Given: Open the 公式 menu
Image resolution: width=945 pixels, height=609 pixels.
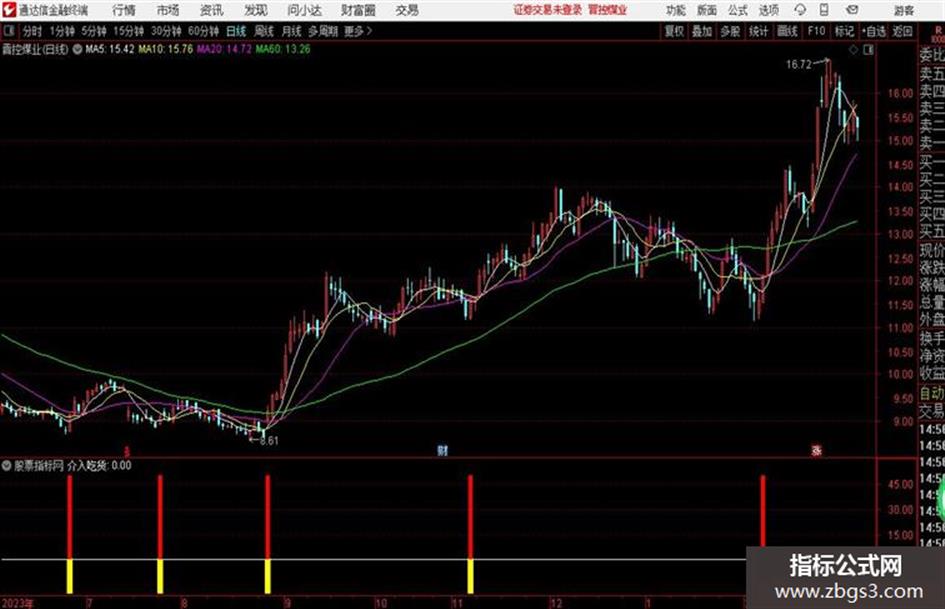Looking at the screenshot, I should coord(738,10).
